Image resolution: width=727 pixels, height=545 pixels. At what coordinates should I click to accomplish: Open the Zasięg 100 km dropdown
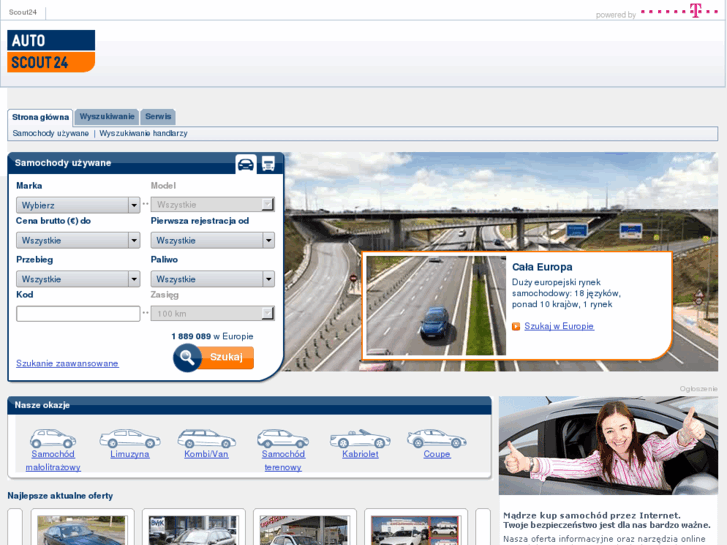coord(212,314)
